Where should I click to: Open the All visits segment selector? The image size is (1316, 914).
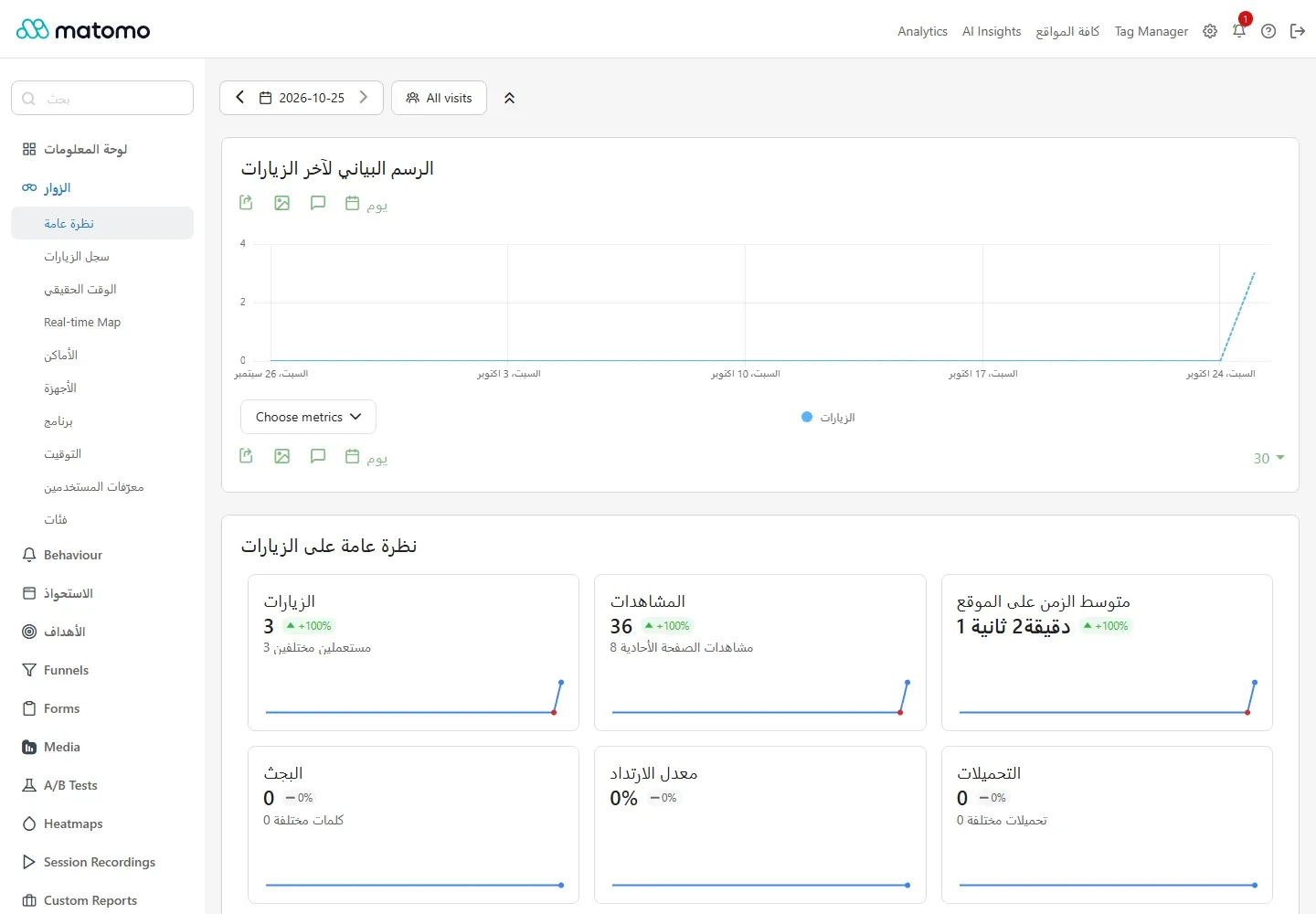click(439, 98)
